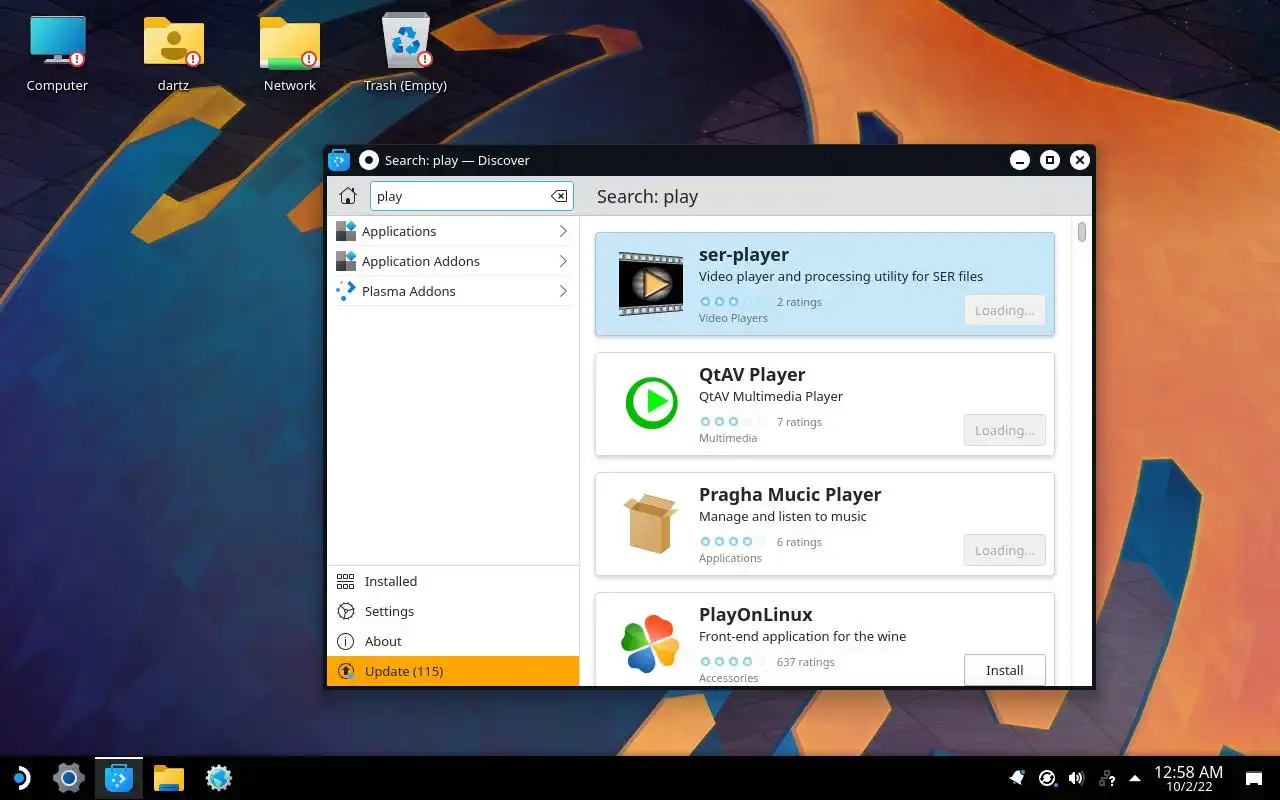Click the Plasma Addons category icon
The height and width of the screenshot is (800, 1280).
(x=346, y=291)
